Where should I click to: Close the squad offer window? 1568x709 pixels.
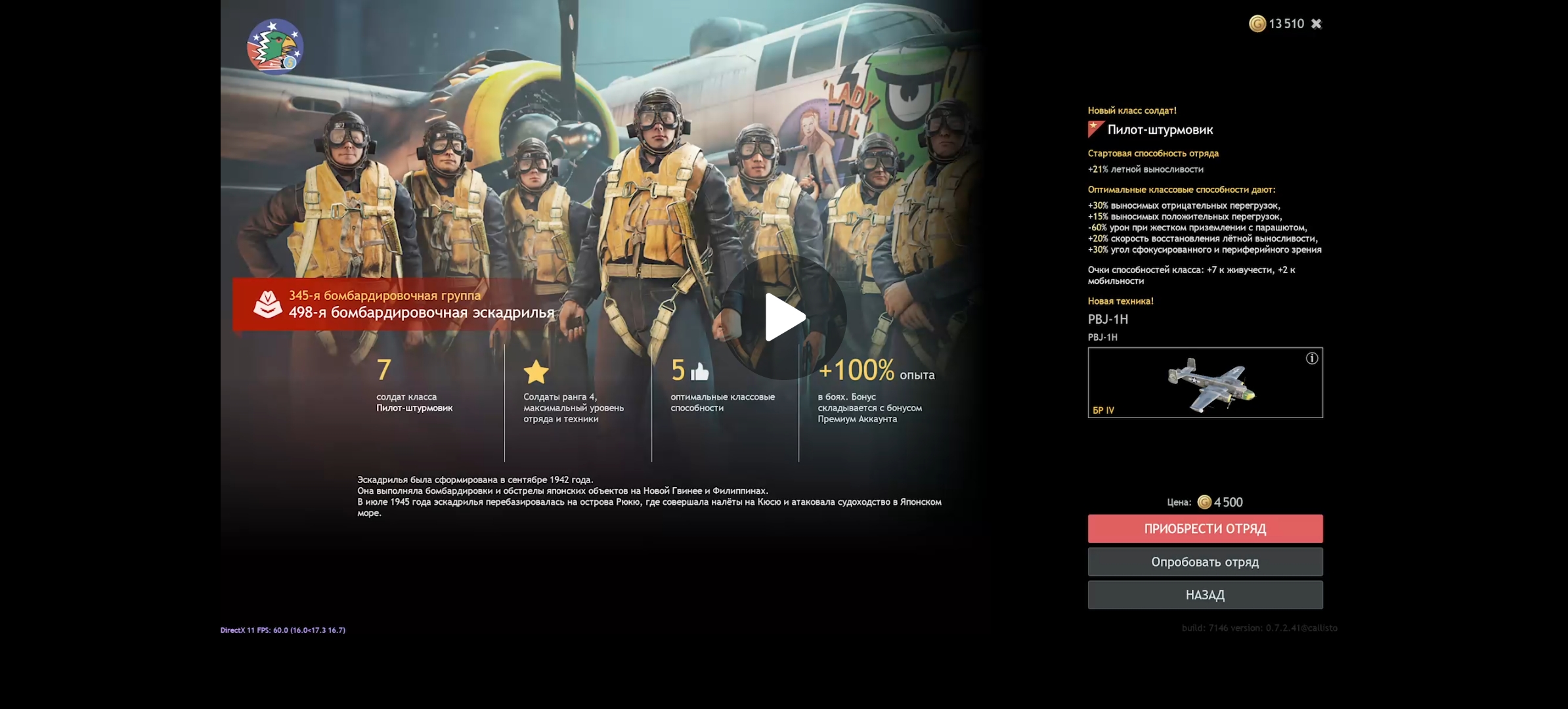[1317, 24]
